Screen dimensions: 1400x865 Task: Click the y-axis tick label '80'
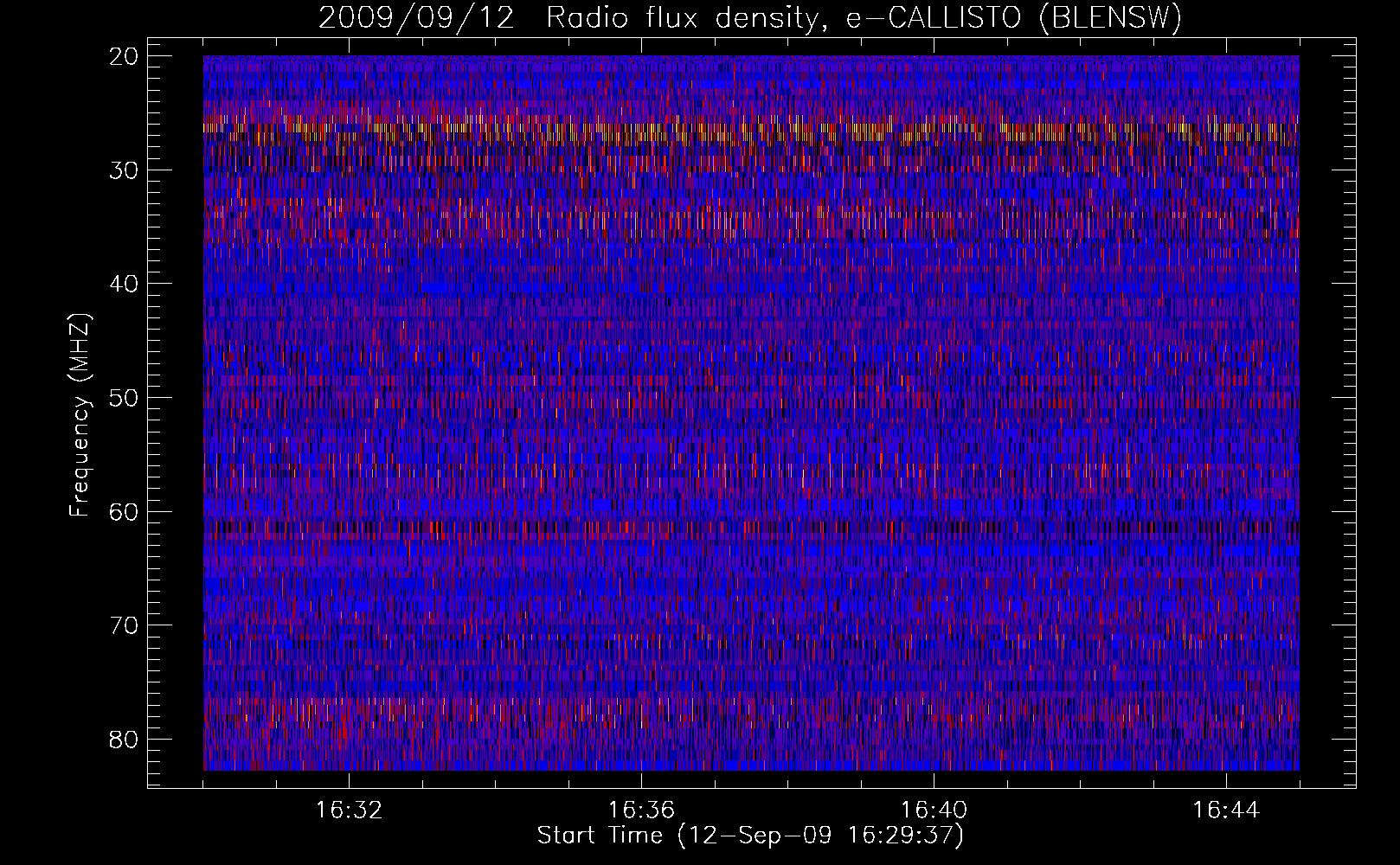click(x=125, y=740)
